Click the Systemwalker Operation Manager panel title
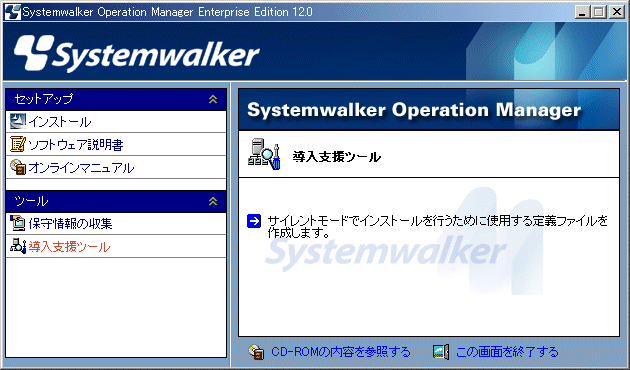Image resolution: width=630 pixels, height=370 pixels. [414, 110]
